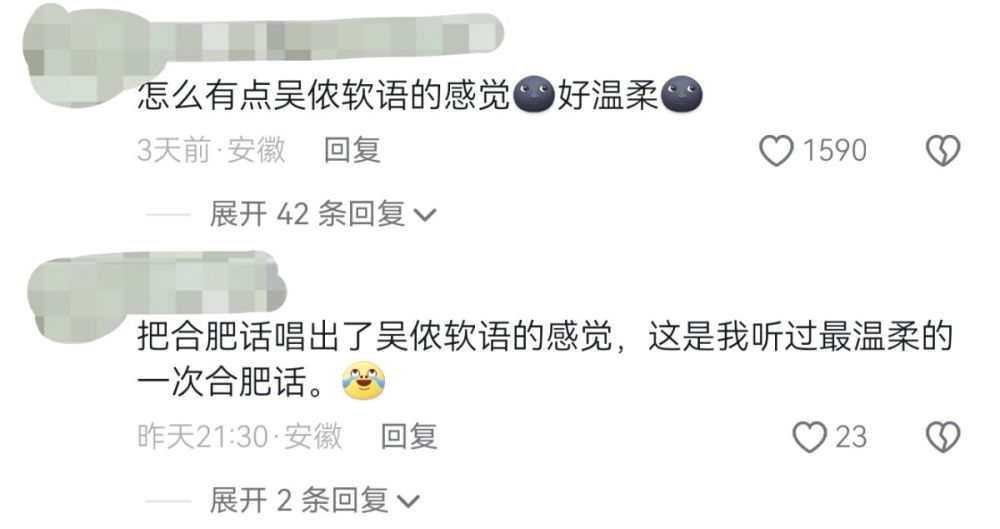This screenshot has width=1000, height=529.
Task: Click the chevron next to 2 条回复
Action: [408, 501]
